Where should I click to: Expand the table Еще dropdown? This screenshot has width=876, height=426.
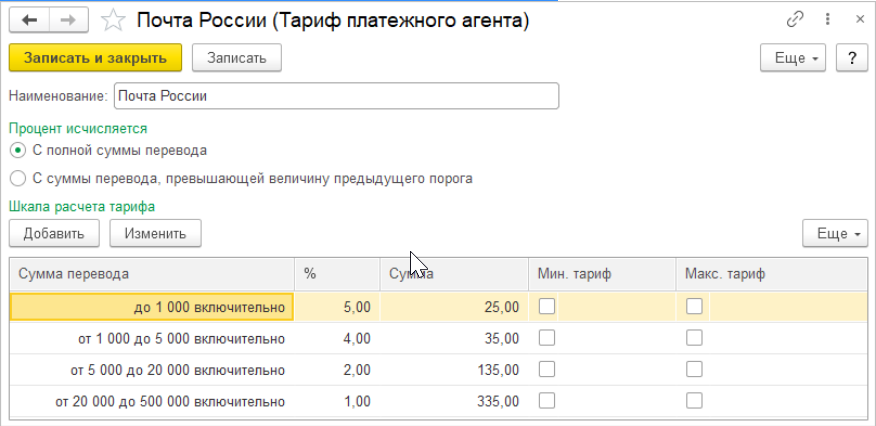point(835,233)
